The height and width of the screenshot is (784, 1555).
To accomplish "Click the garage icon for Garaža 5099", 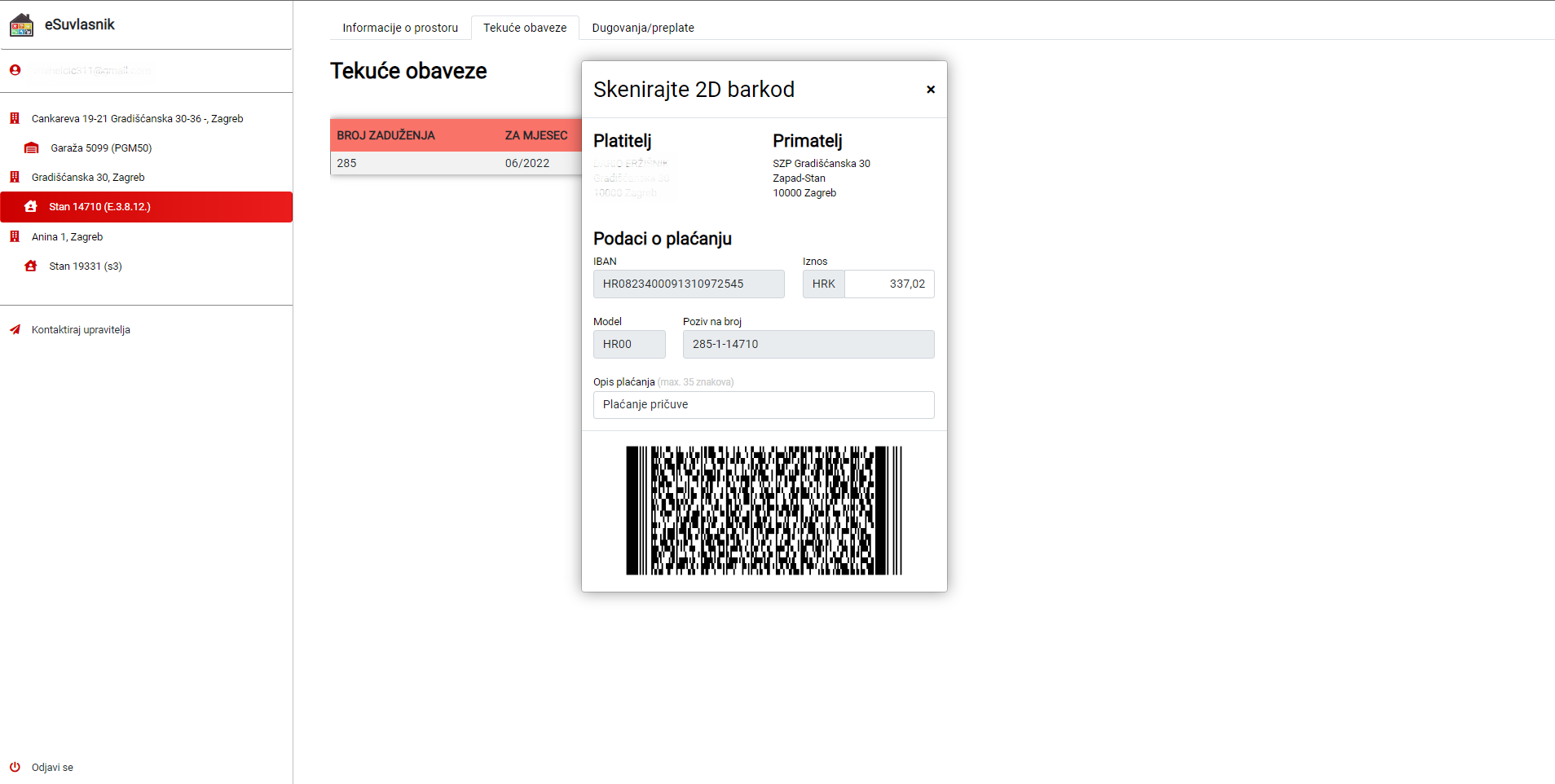I will 32,148.
